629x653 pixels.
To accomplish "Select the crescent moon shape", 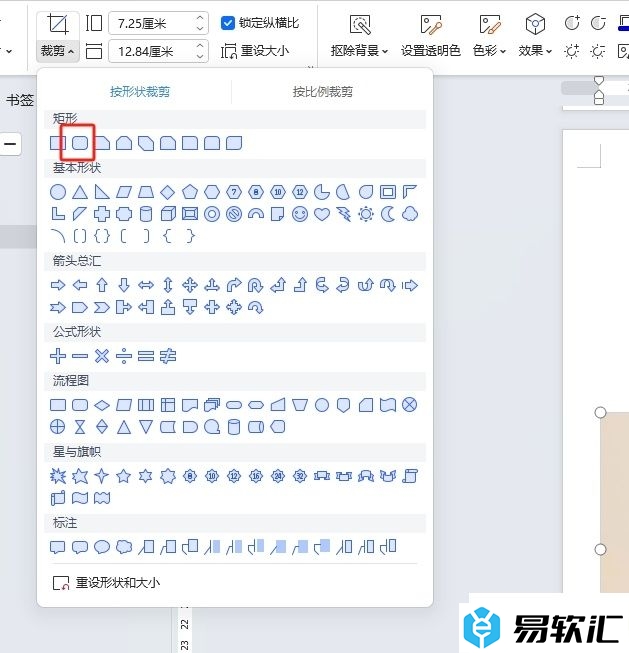I will point(388,214).
